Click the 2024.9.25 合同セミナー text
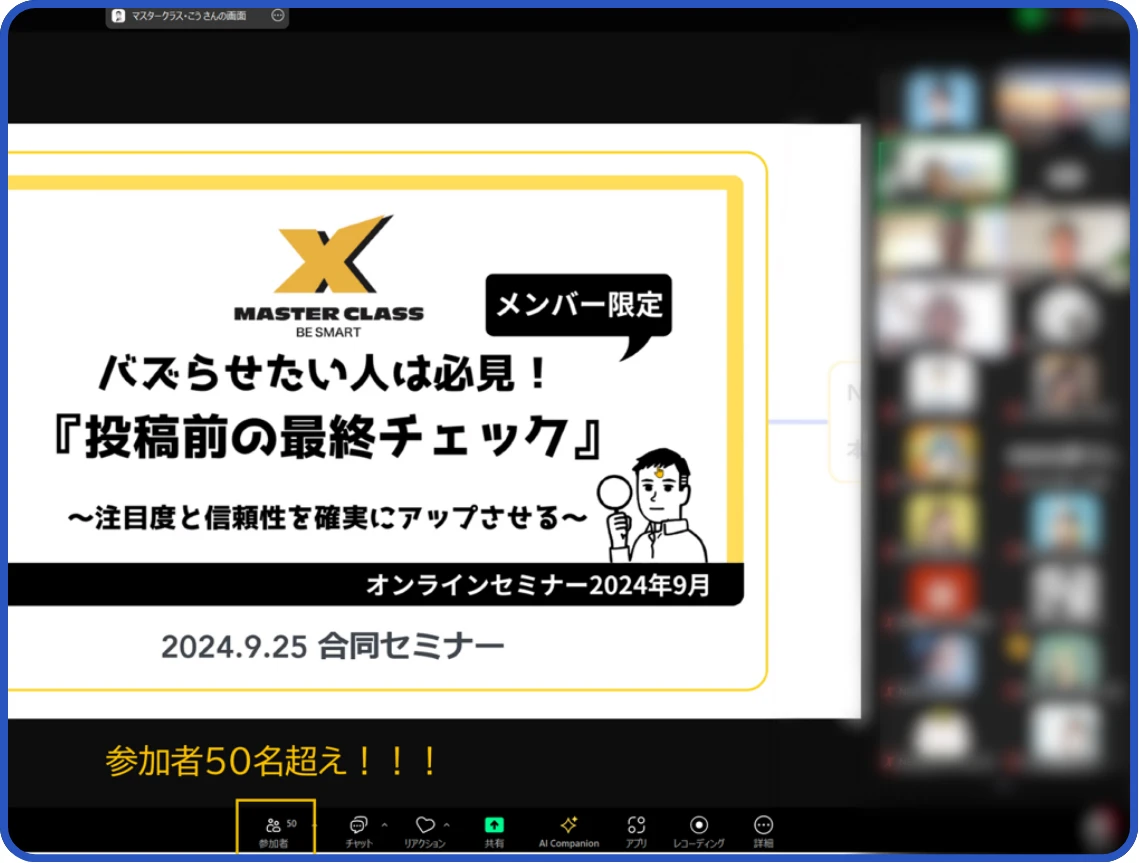Viewport: 1139px width, 863px height. [332, 647]
